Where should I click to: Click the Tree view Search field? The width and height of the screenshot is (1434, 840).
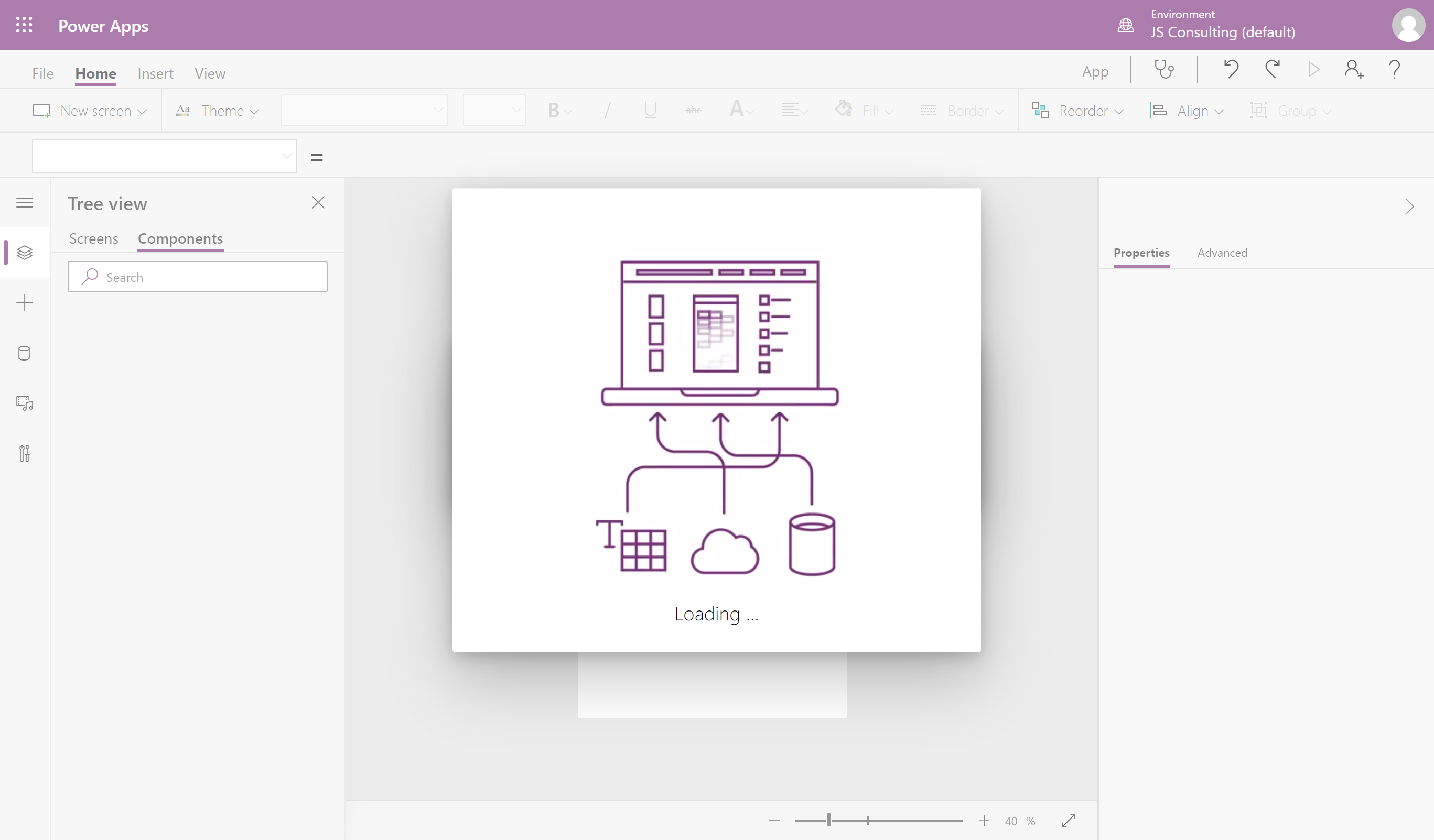[x=198, y=277]
